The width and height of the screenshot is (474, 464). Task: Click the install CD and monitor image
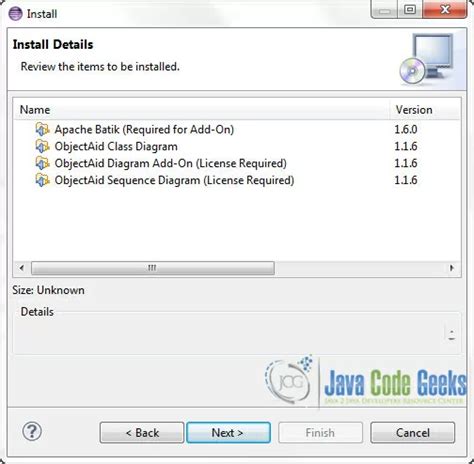[x=427, y=59]
